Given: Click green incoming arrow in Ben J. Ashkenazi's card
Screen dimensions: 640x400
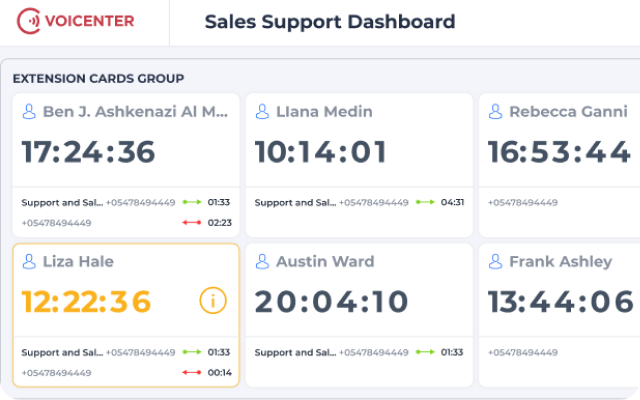Looking at the screenshot, I should [192, 202].
